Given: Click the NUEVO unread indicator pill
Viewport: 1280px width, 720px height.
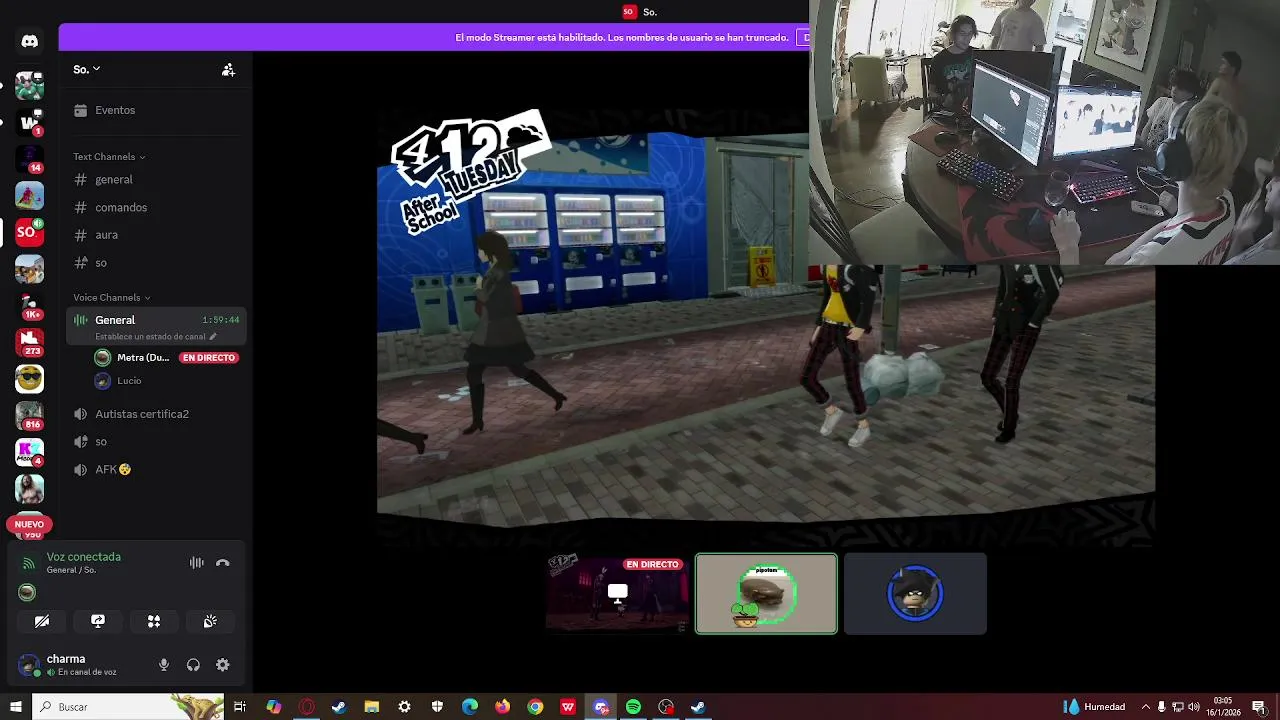Looking at the screenshot, I should [x=29, y=524].
